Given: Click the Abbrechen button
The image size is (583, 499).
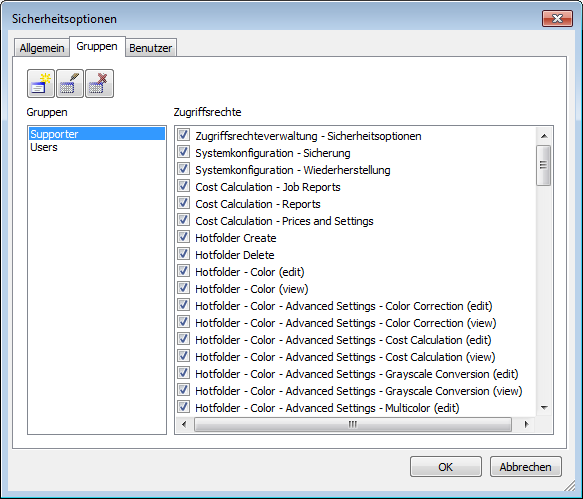Looking at the screenshot, I should point(525,467).
